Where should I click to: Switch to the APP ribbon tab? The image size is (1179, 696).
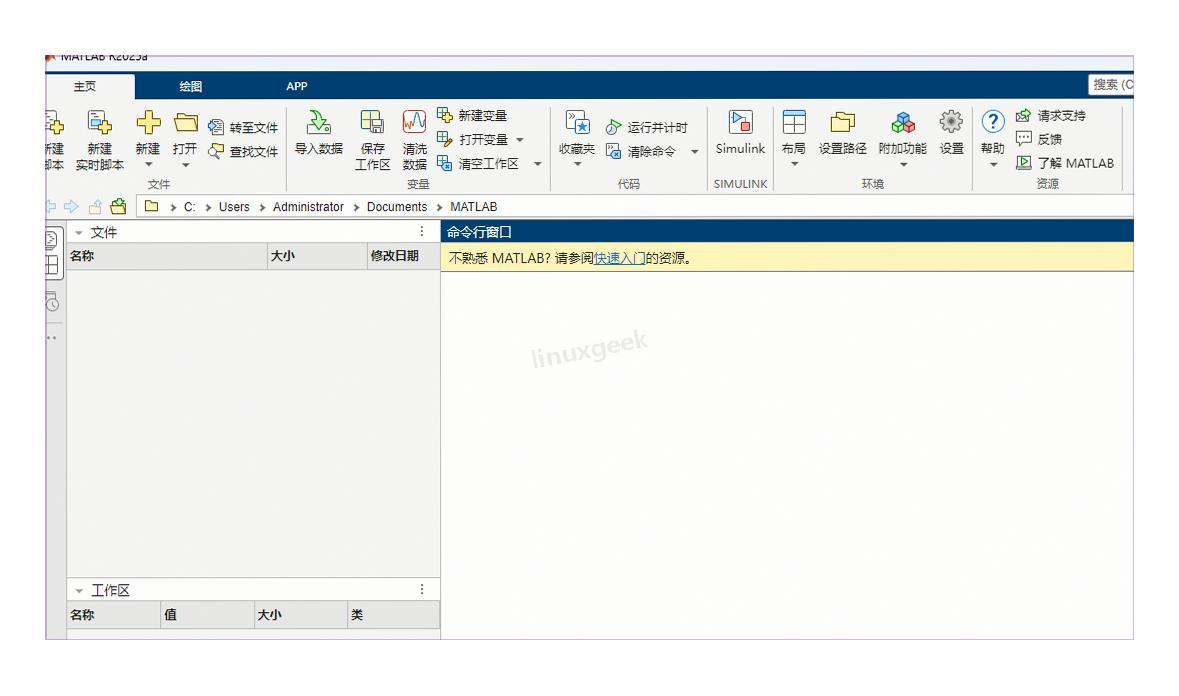pos(297,86)
